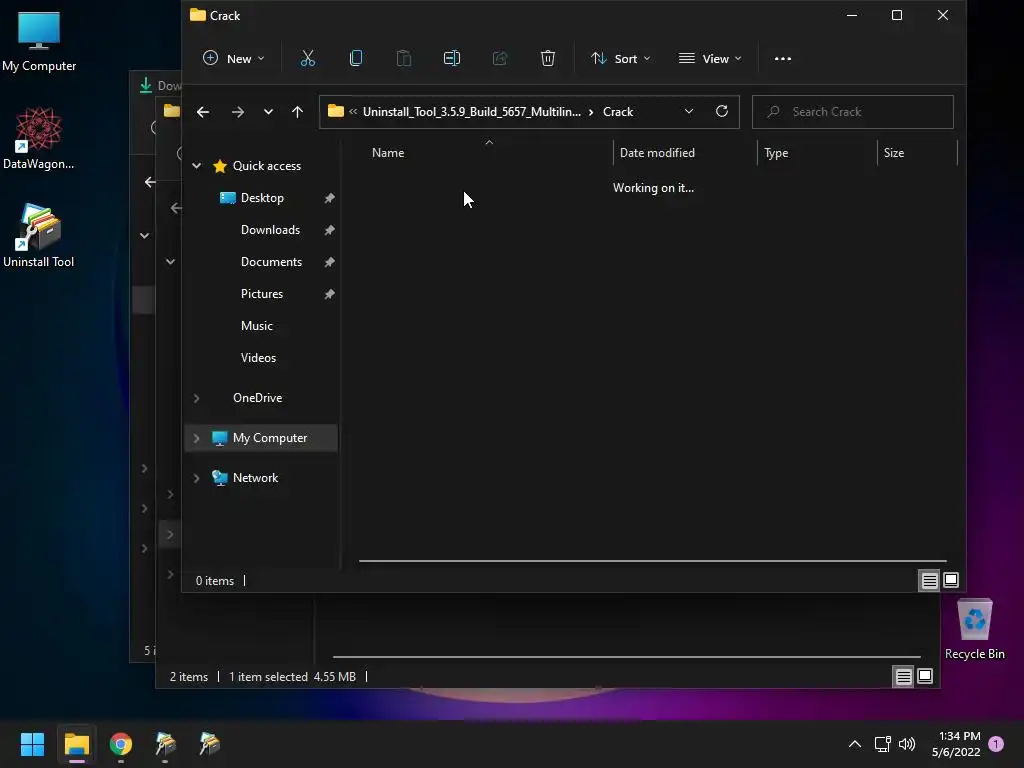Switch Crack window to details view
This screenshot has width=1024, height=768.
929,580
